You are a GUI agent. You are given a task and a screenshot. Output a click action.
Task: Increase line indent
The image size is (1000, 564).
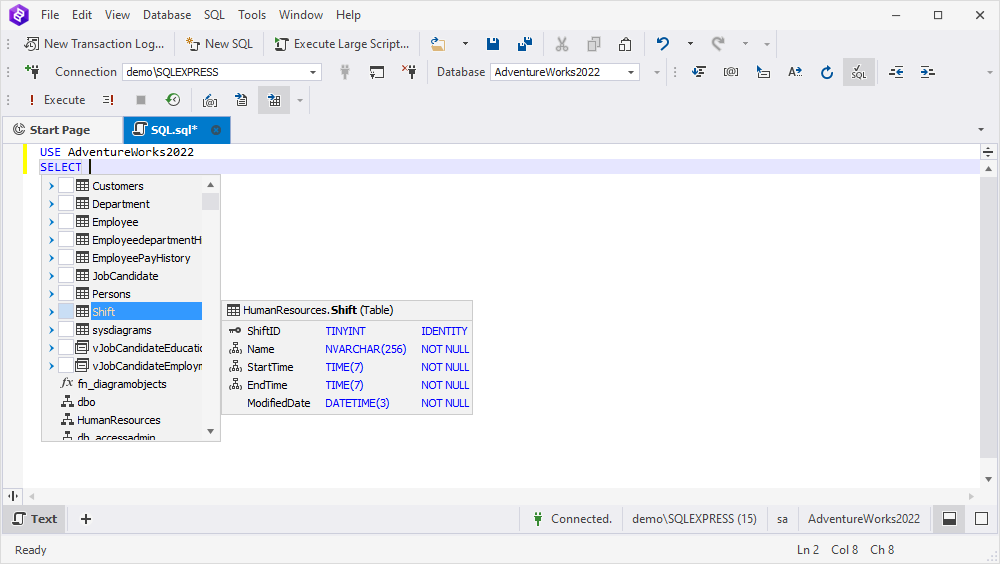point(928,72)
